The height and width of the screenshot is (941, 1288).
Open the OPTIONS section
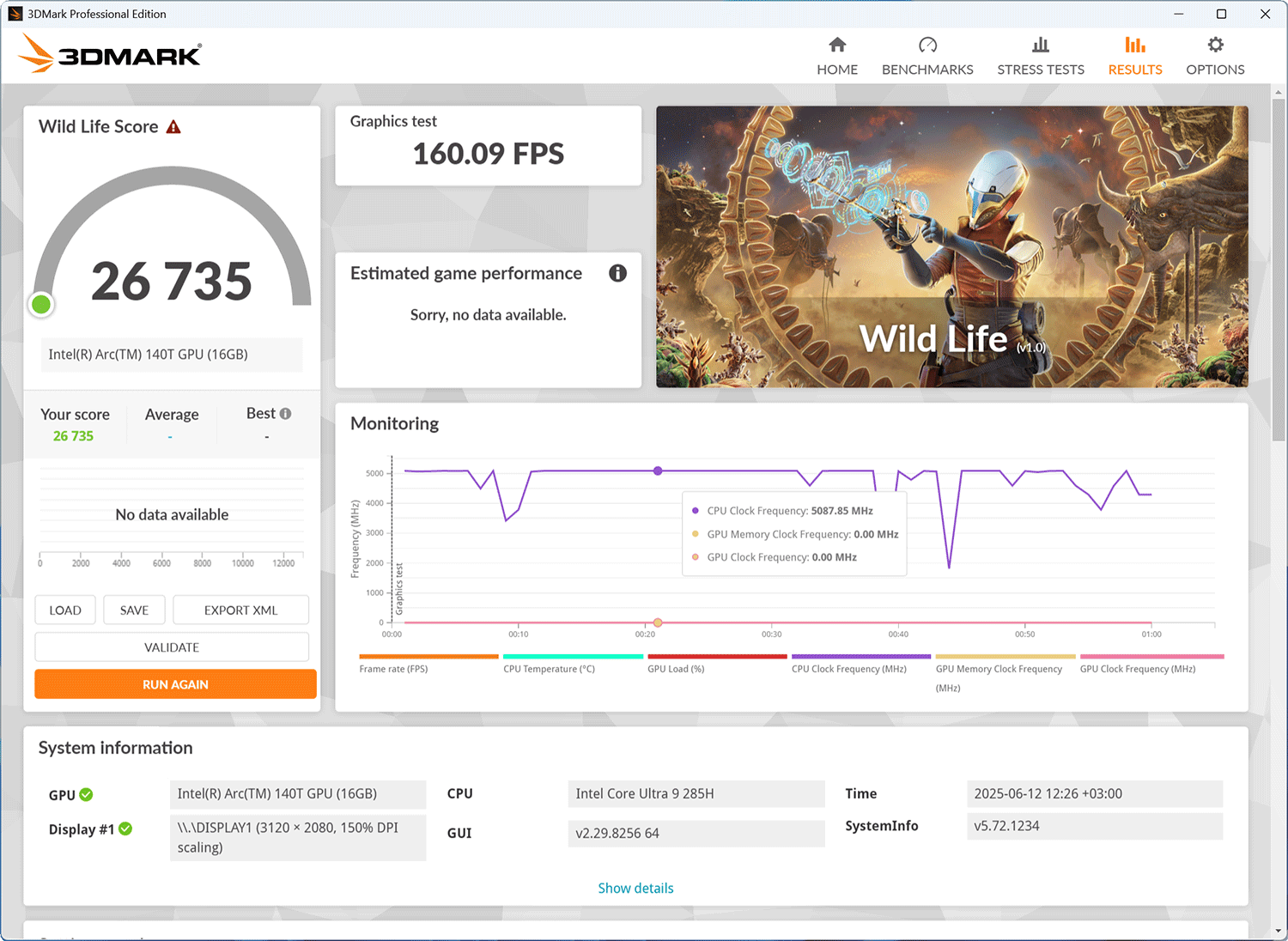click(x=1215, y=57)
